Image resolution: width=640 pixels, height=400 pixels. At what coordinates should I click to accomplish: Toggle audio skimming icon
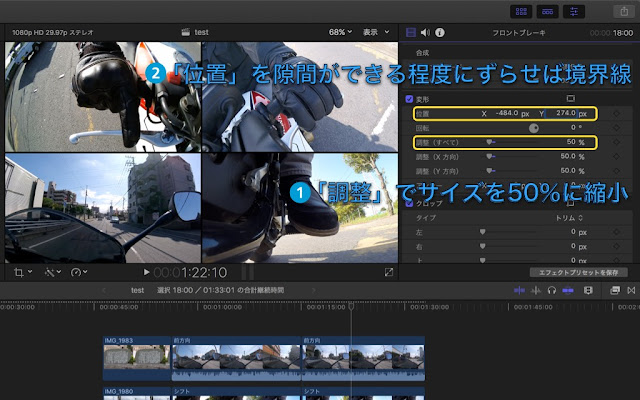[536, 290]
